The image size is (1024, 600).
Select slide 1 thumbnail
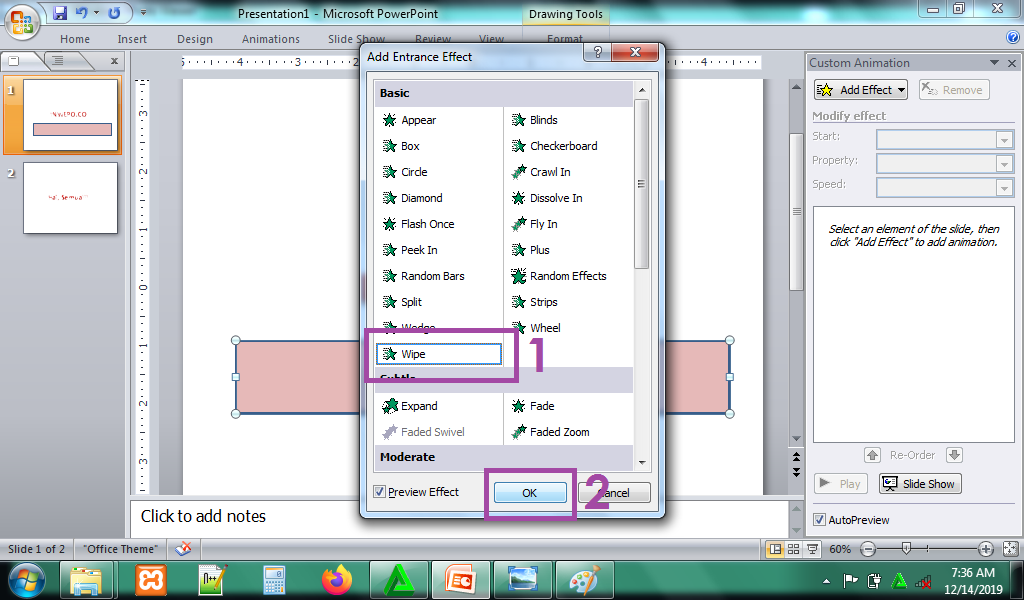(x=71, y=115)
